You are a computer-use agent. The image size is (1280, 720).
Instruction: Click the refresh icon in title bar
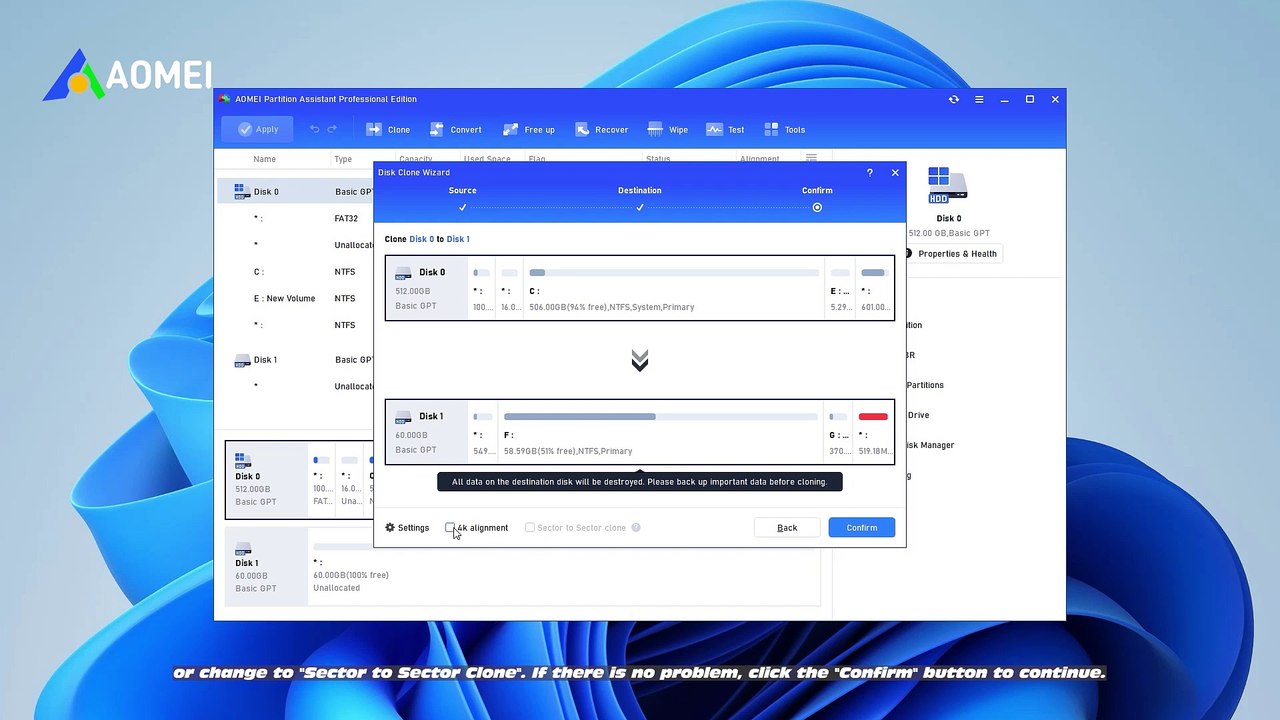click(954, 99)
